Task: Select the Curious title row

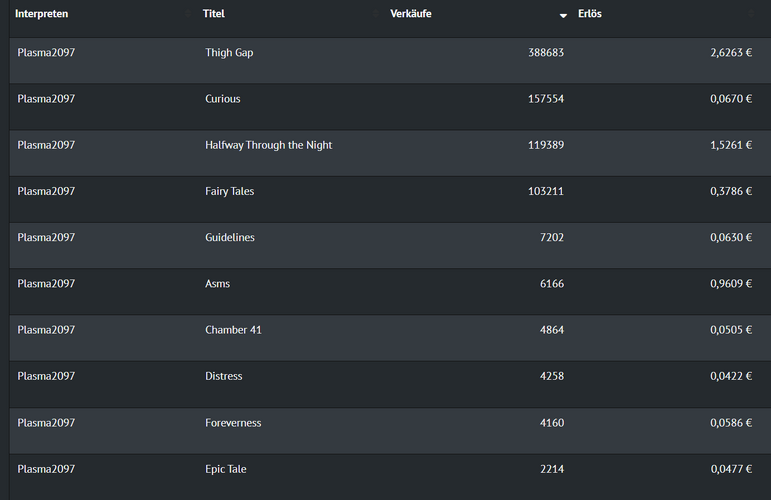Action: point(222,99)
